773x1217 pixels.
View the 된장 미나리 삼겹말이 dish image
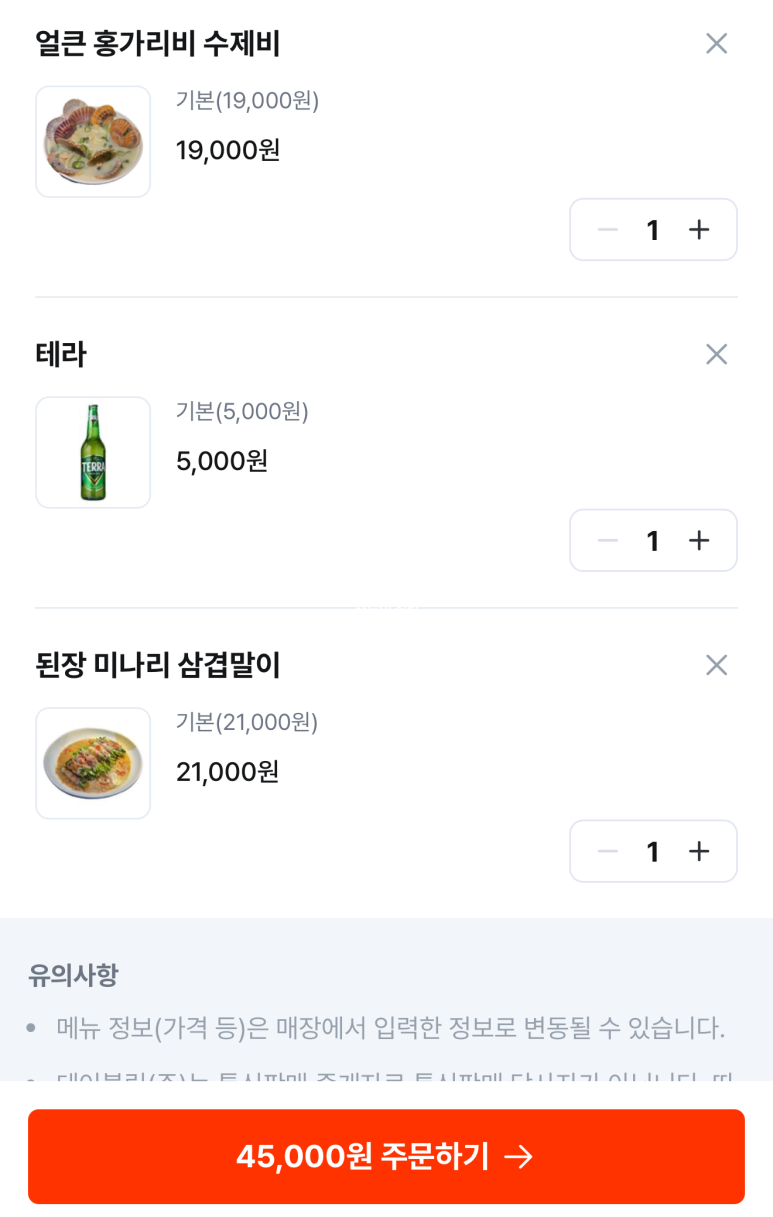click(x=93, y=764)
